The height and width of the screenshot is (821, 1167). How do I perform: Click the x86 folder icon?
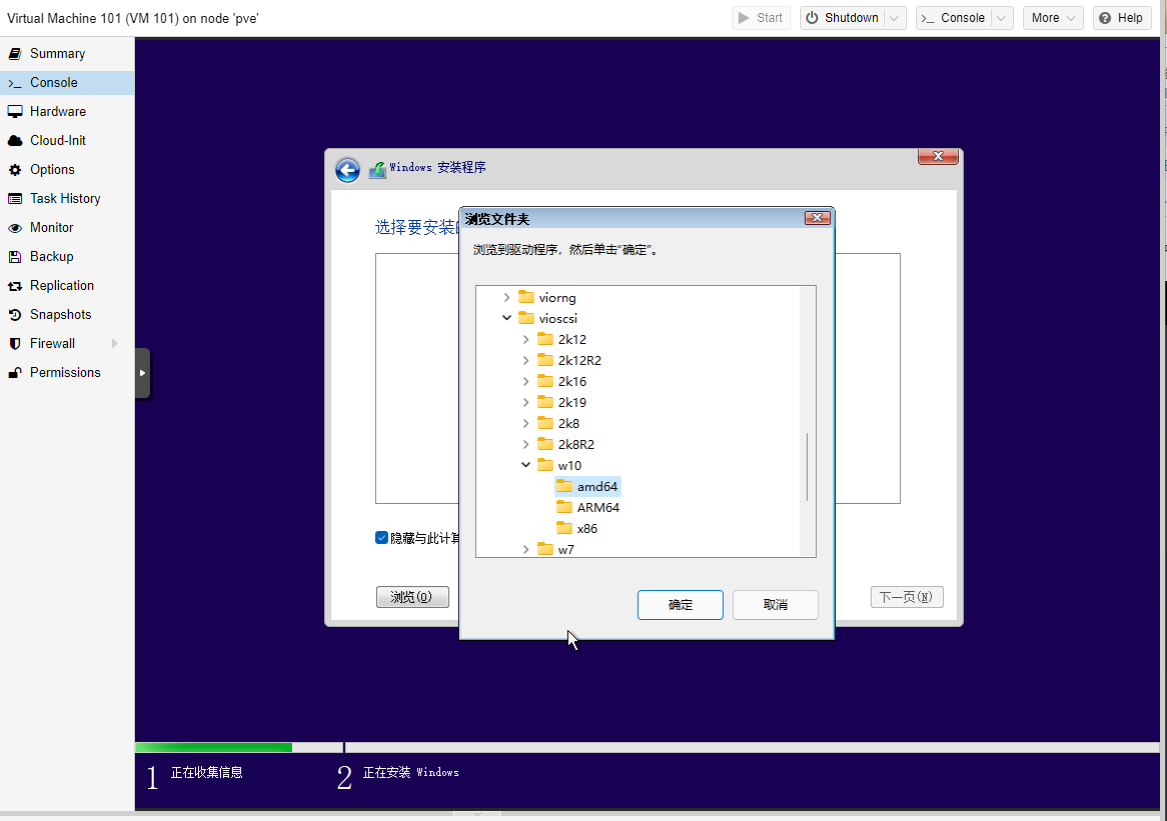[565, 528]
